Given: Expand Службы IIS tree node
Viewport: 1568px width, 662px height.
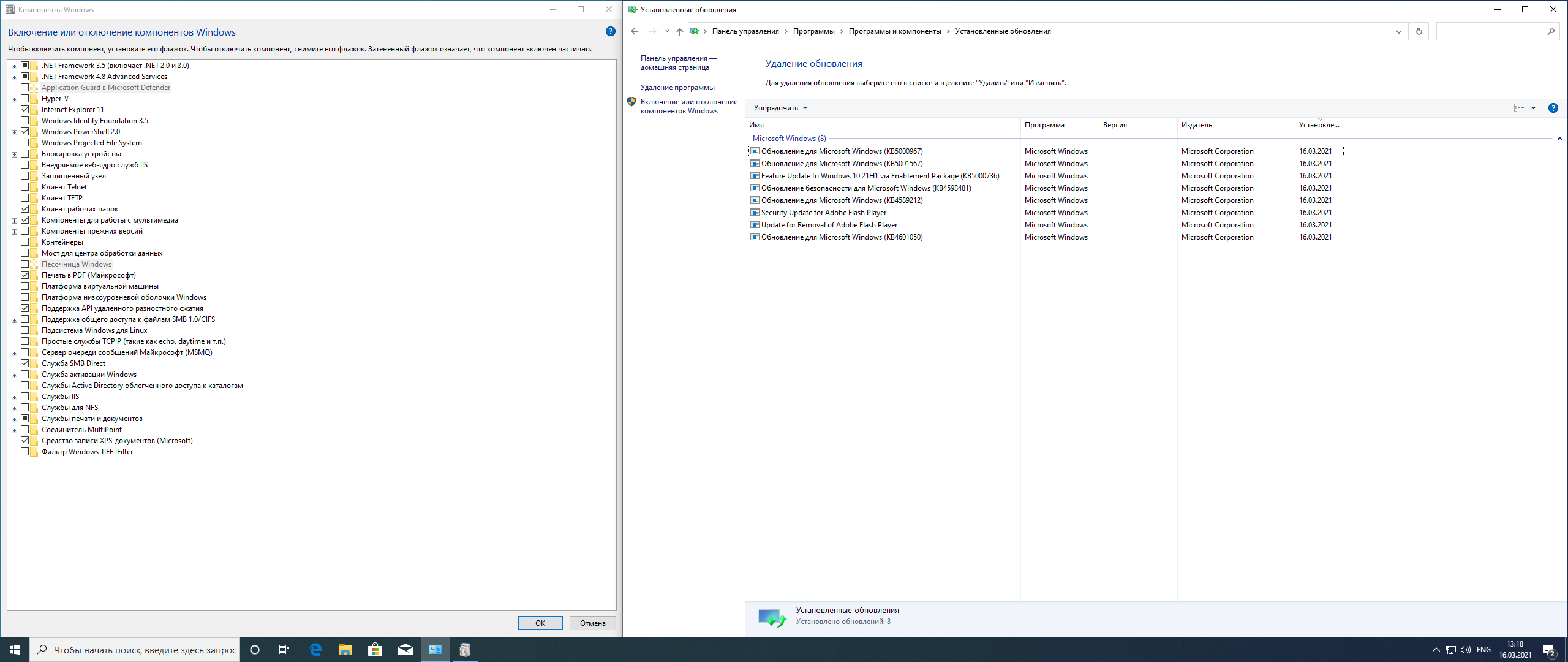Looking at the screenshot, I should 14,397.
